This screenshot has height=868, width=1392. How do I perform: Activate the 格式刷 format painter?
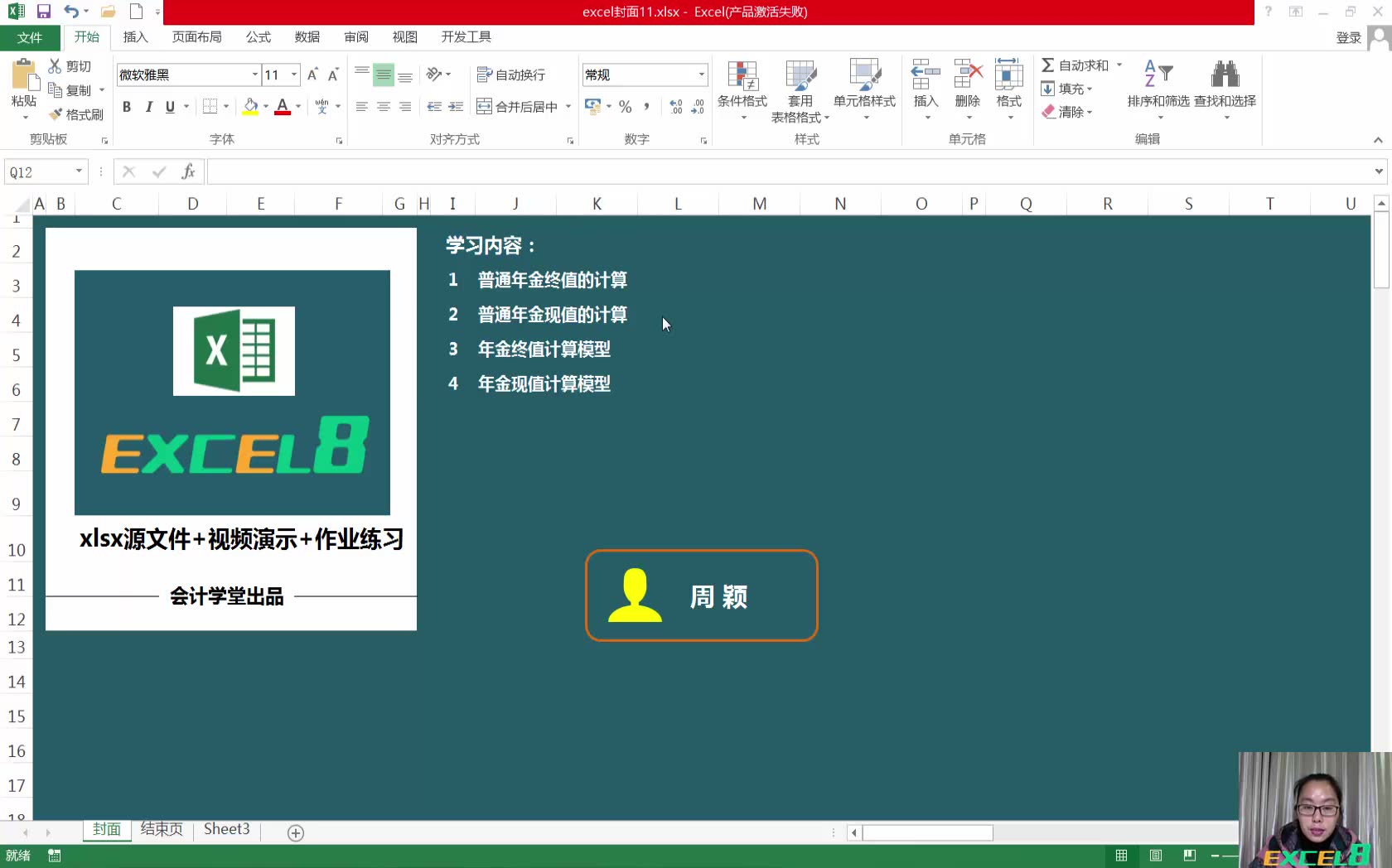click(x=76, y=114)
